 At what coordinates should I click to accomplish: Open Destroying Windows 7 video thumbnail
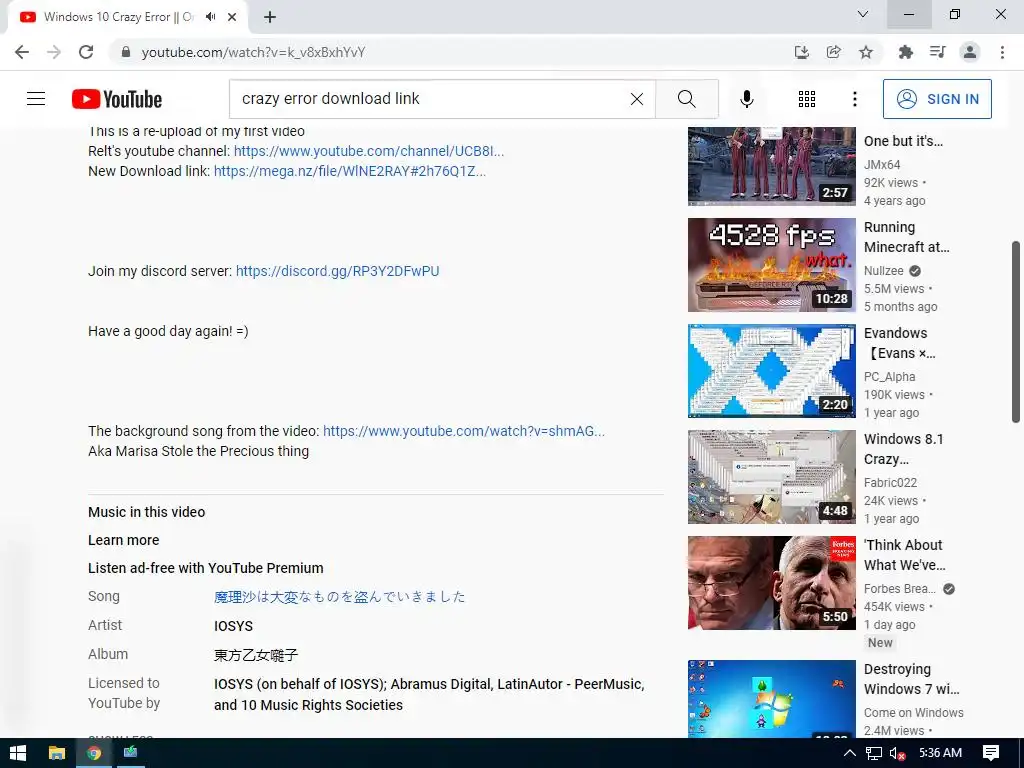(771, 699)
